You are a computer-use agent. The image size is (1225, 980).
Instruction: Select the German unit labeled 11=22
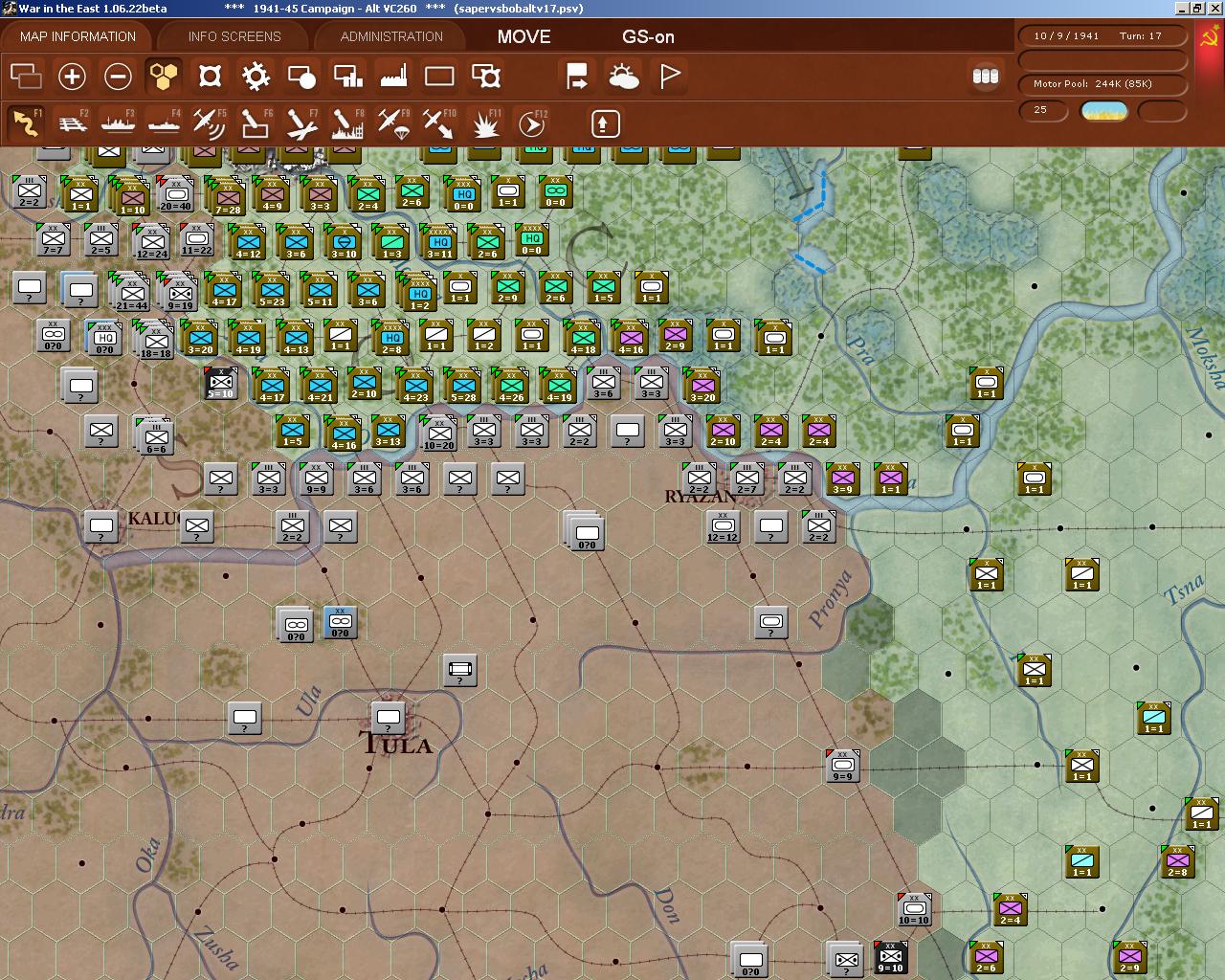[x=196, y=241]
